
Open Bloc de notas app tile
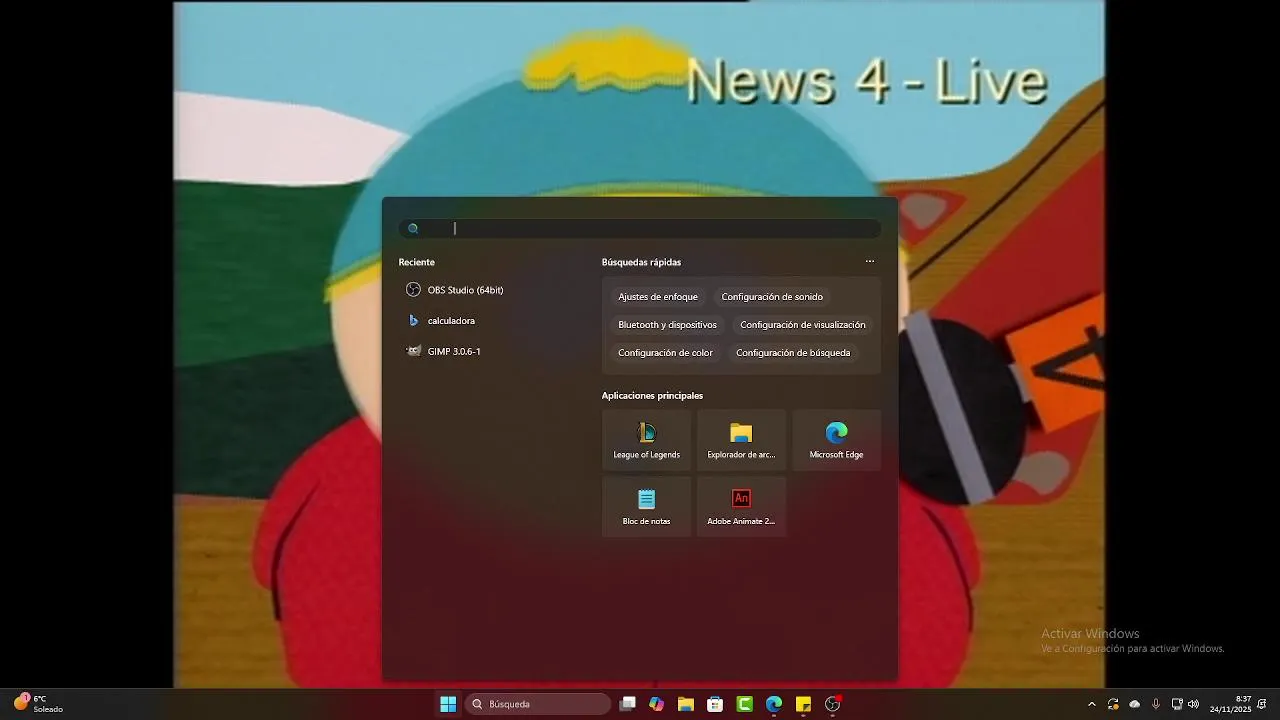click(x=646, y=506)
